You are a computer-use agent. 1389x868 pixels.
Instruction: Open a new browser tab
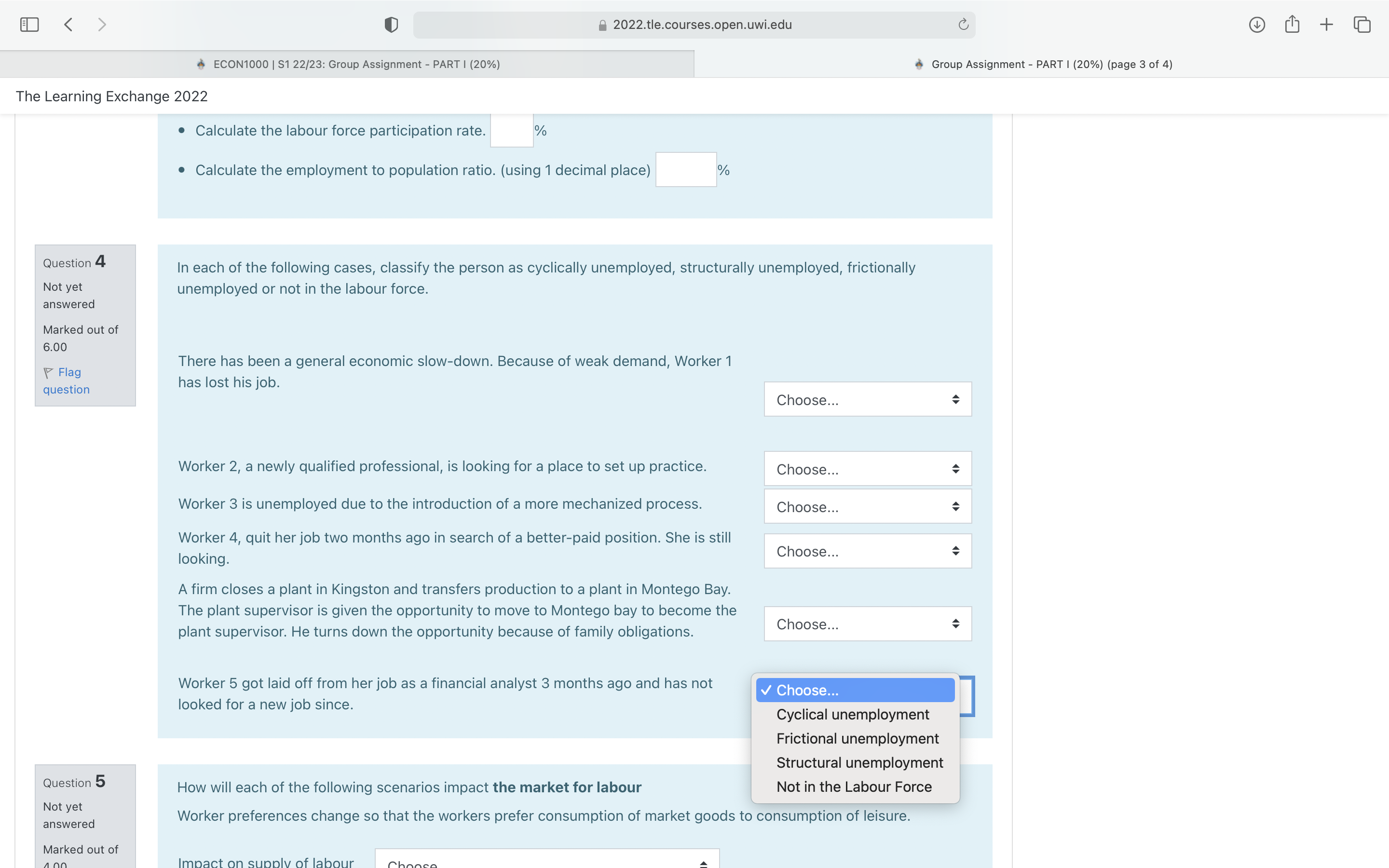pos(1326,24)
